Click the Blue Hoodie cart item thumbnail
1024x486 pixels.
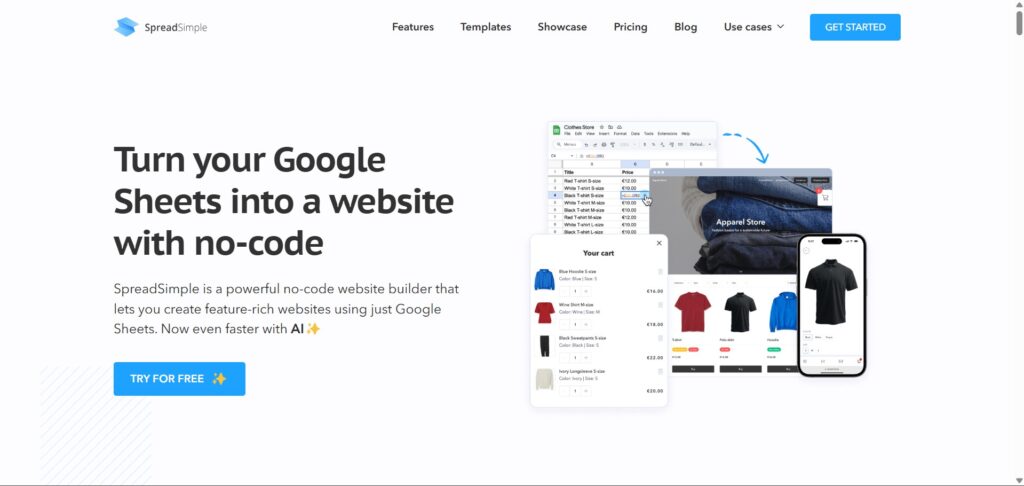(544, 280)
